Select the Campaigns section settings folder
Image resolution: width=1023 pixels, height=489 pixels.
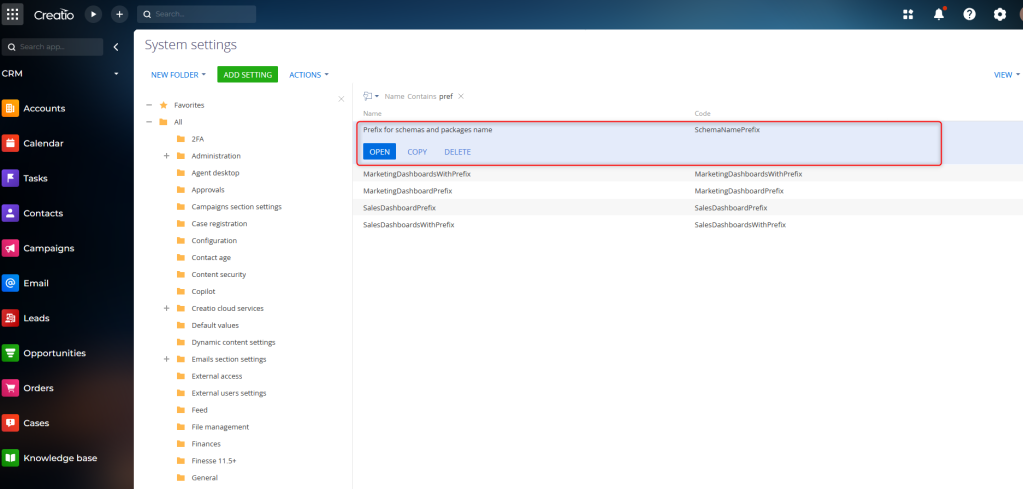click(x=236, y=207)
